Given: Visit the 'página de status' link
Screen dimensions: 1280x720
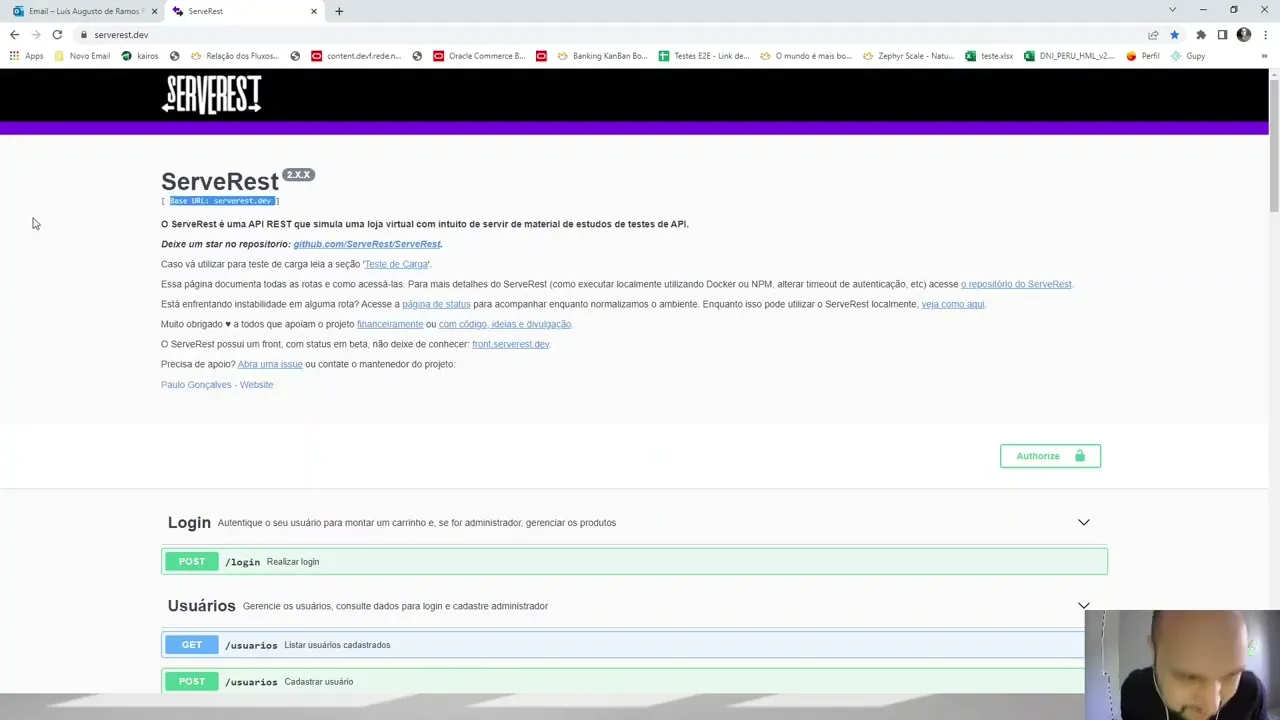Looking at the screenshot, I should [x=436, y=304].
